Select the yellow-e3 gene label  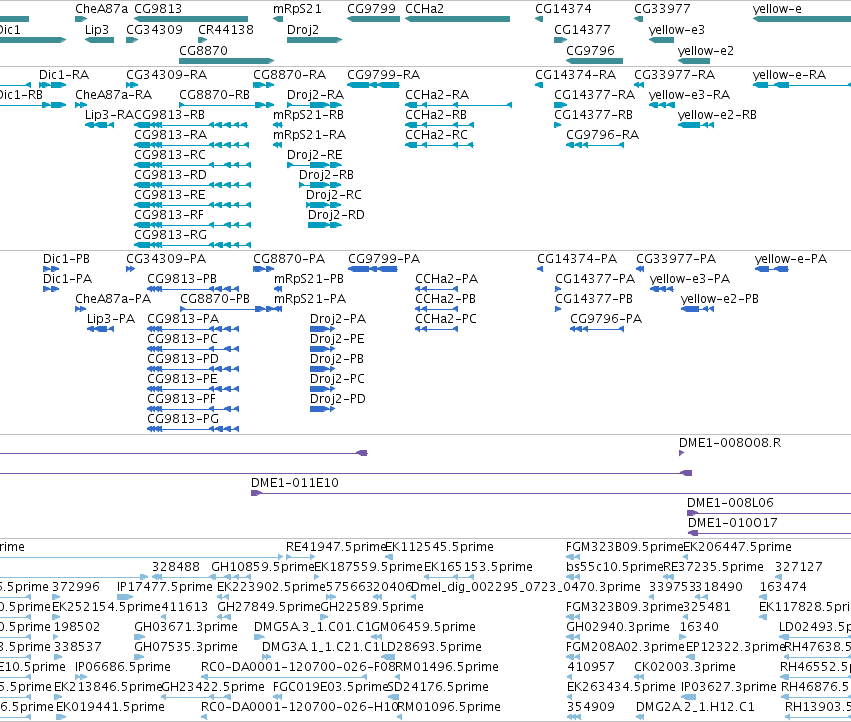(677, 29)
